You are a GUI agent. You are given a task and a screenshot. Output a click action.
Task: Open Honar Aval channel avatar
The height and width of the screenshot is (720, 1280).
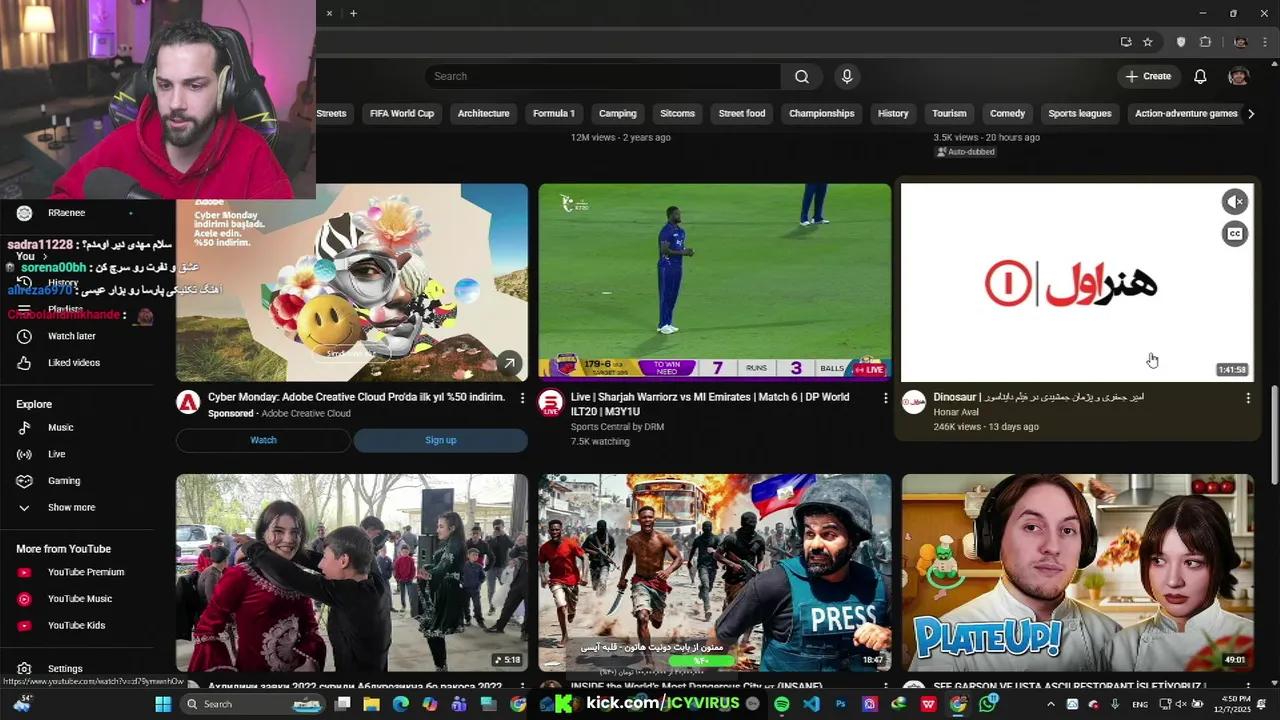[913, 402]
